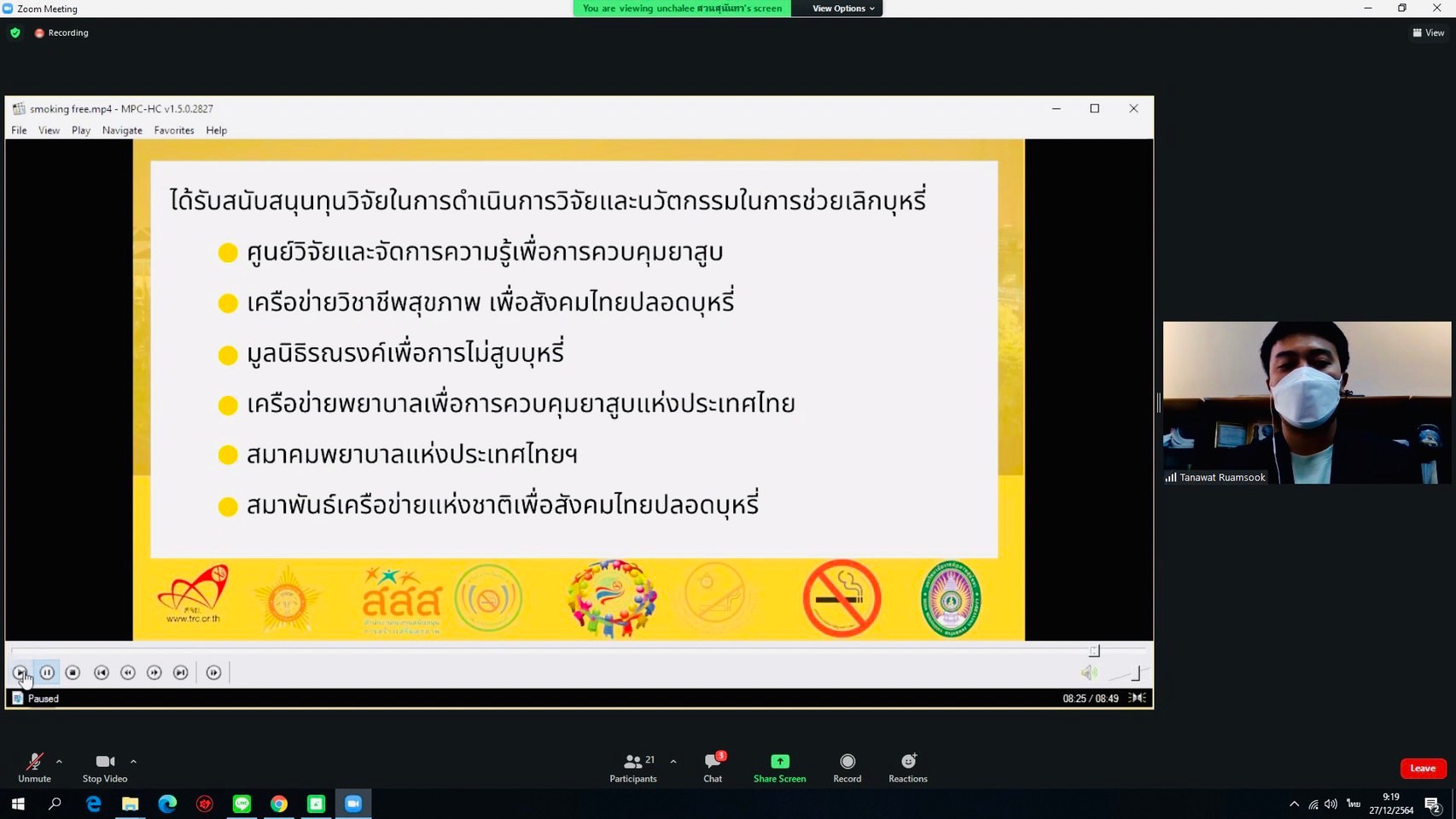
Task: Click the frame step button
Action: [x=213, y=673]
